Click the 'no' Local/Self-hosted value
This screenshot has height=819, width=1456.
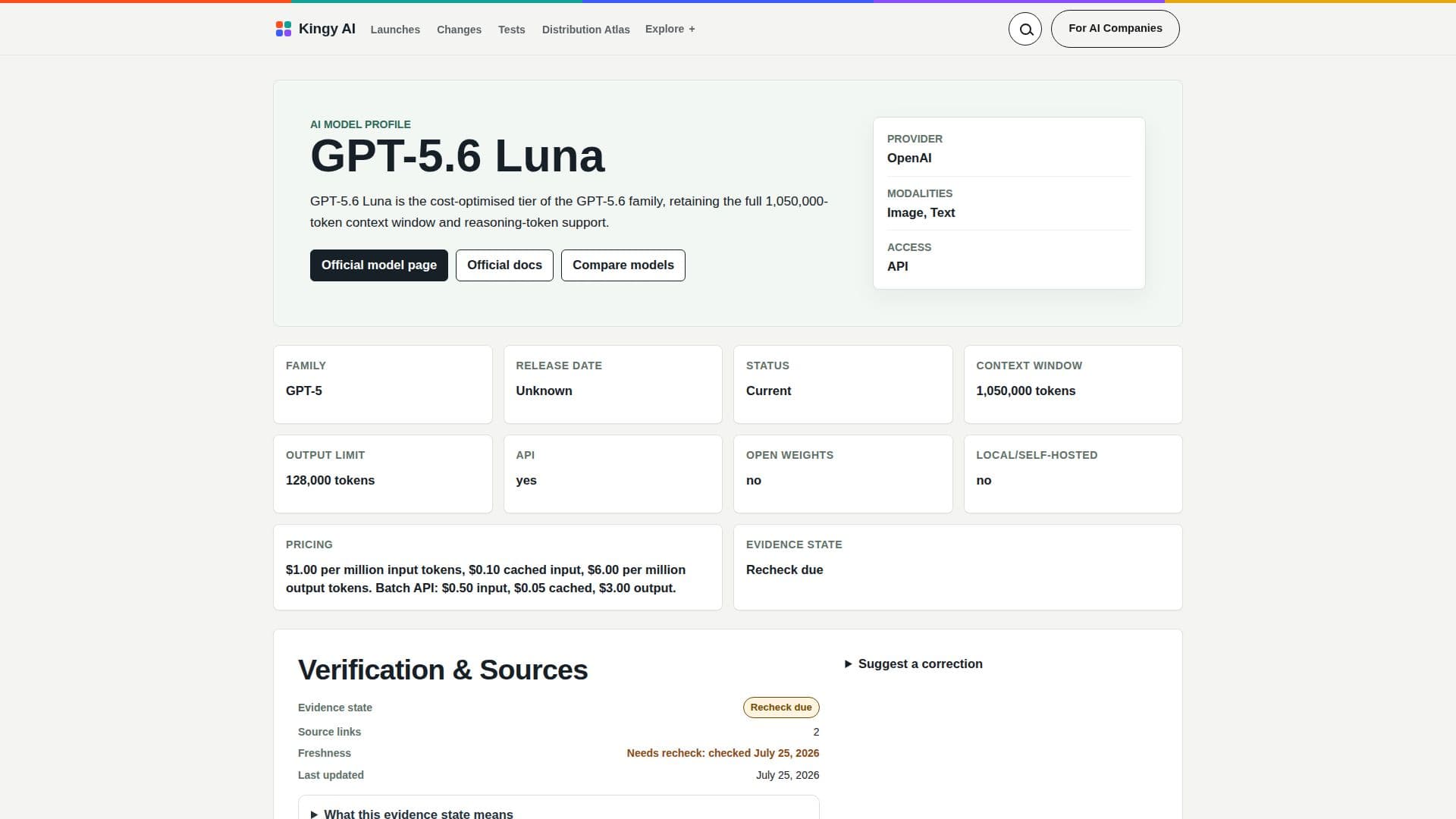pyautogui.click(x=984, y=481)
